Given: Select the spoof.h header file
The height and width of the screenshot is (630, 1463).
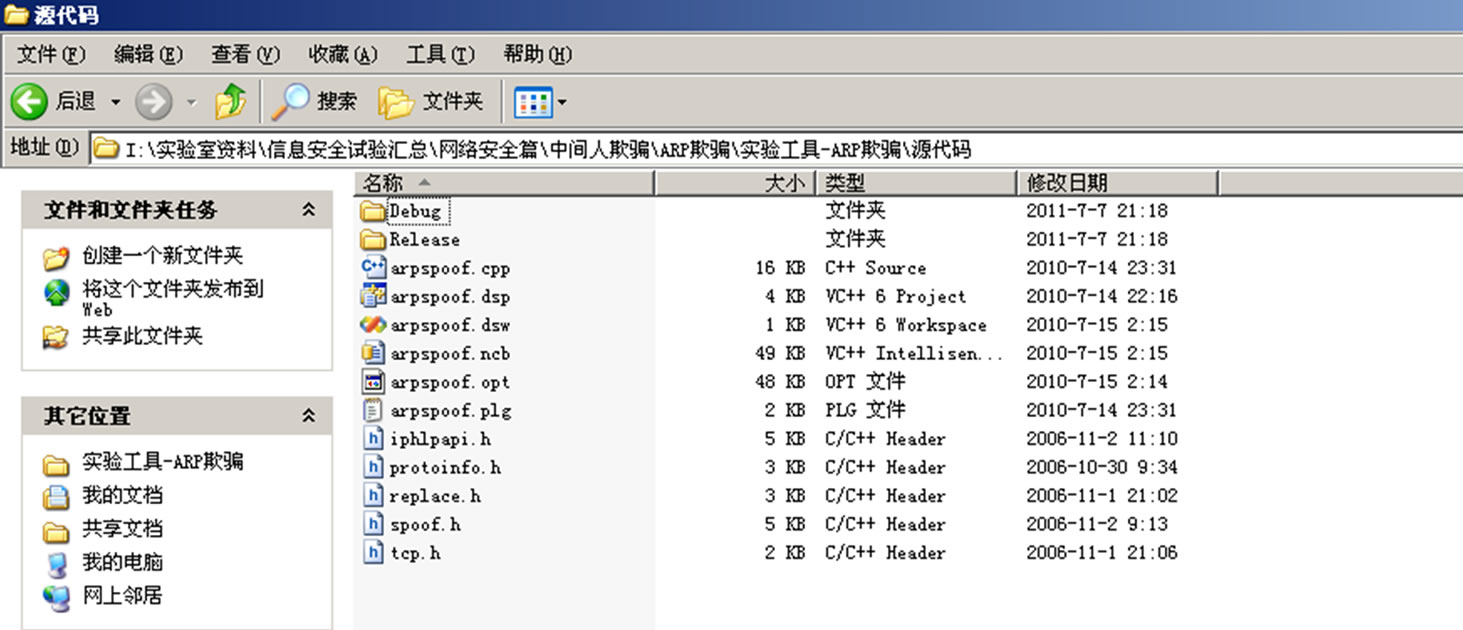Looking at the screenshot, I should pos(424,524).
